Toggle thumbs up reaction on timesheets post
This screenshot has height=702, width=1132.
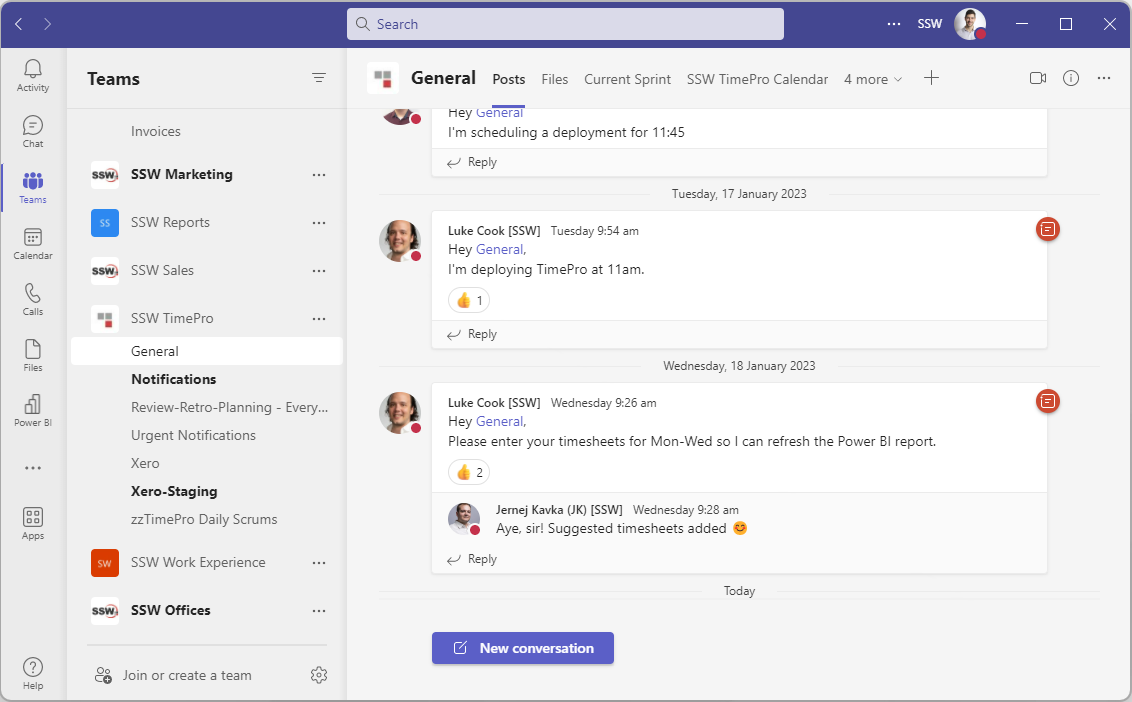(x=469, y=472)
